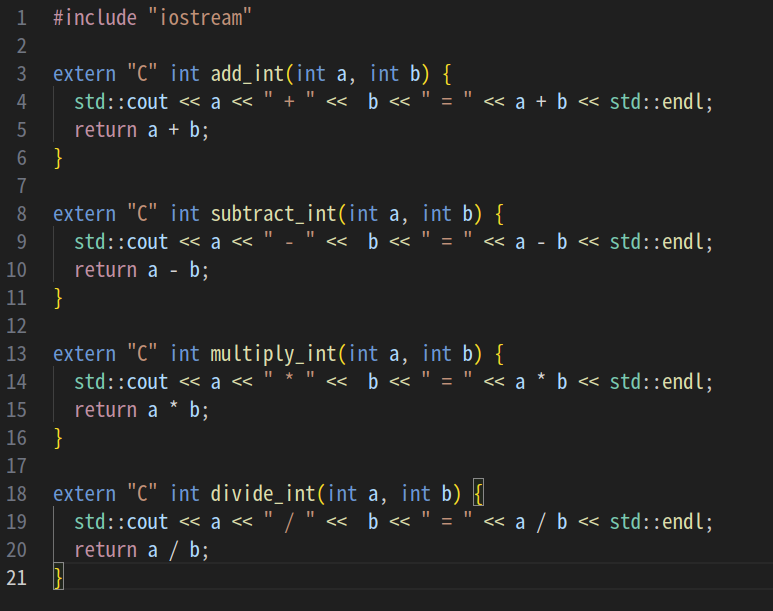Click the extern keyword on line 3
Viewport: 773px width, 611px height.
coord(84,74)
